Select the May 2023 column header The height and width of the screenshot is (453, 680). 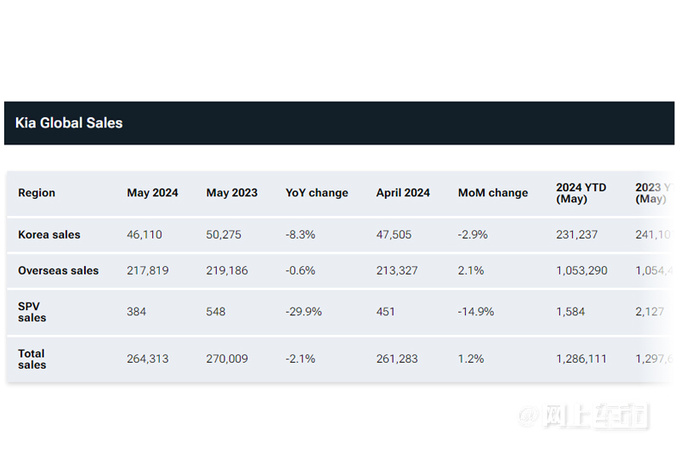[232, 193]
